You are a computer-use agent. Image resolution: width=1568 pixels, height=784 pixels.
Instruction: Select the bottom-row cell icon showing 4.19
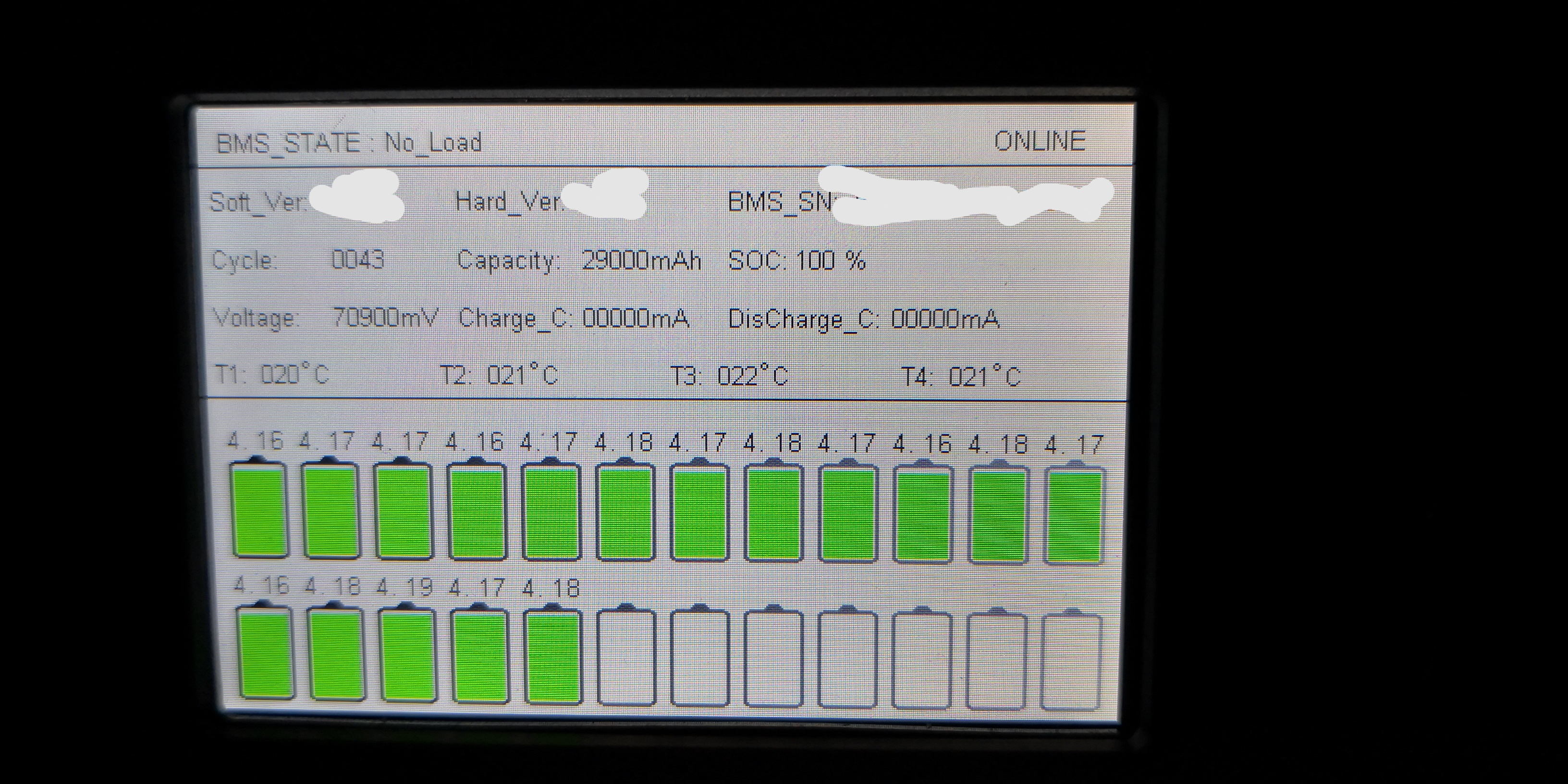pos(407,654)
